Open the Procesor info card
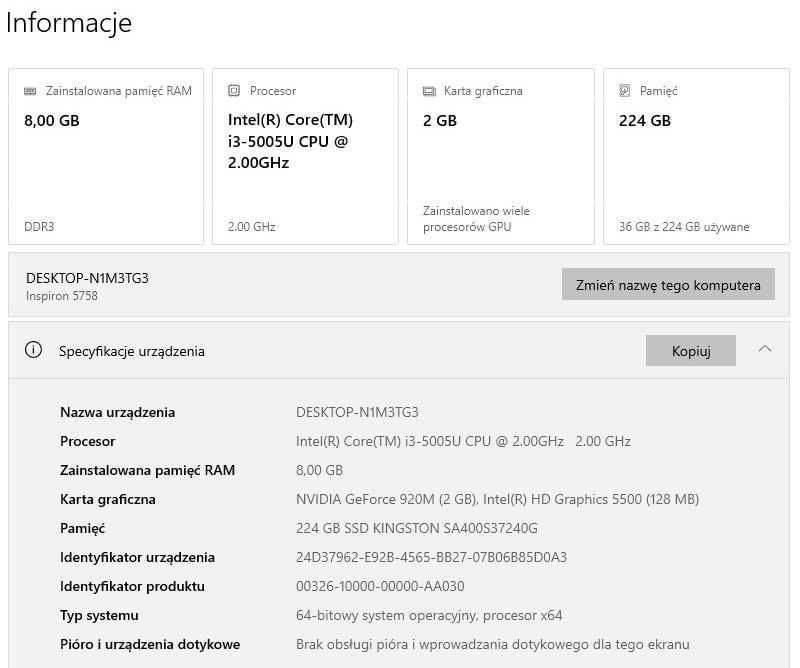 (x=301, y=156)
